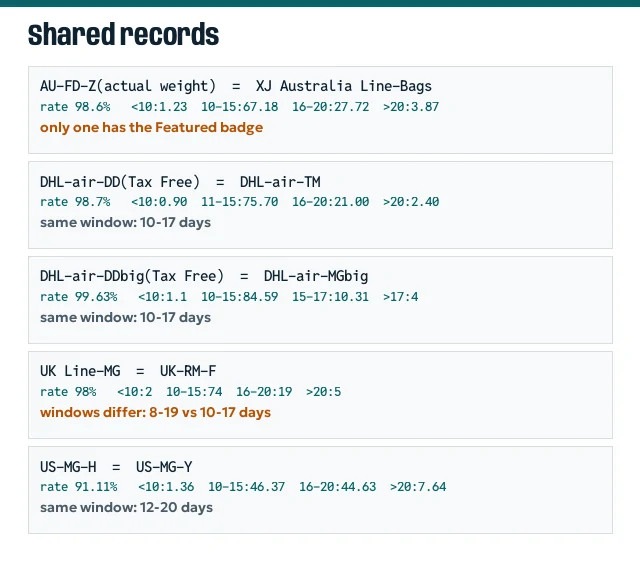The width and height of the screenshot is (640, 563).
Task: Select 'DHL-air-DD(Tax Free) = DHL-air-TM' title
Action: pos(180,182)
